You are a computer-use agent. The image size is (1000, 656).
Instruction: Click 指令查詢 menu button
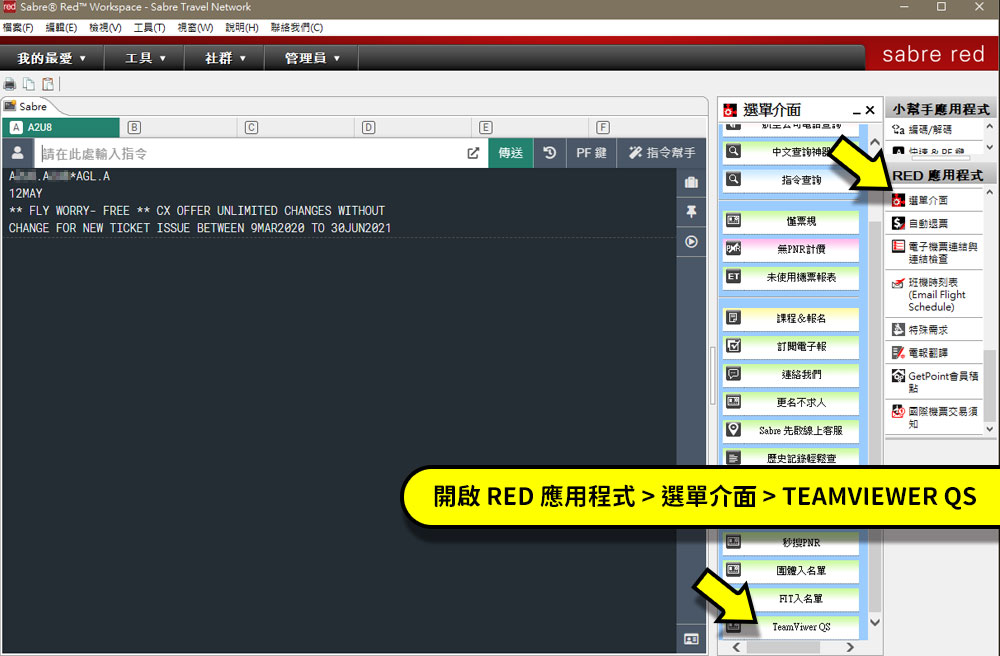pos(791,180)
